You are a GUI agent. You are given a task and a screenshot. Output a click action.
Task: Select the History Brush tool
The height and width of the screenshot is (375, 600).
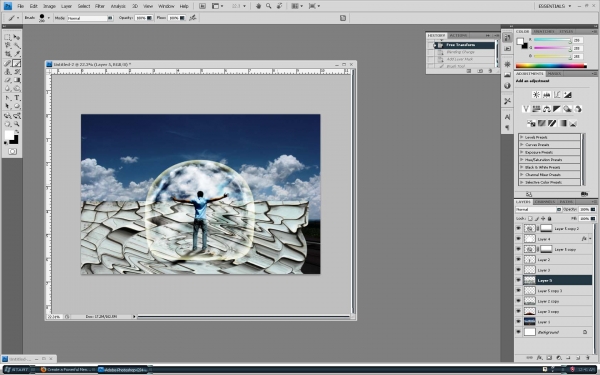click(x=16, y=72)
